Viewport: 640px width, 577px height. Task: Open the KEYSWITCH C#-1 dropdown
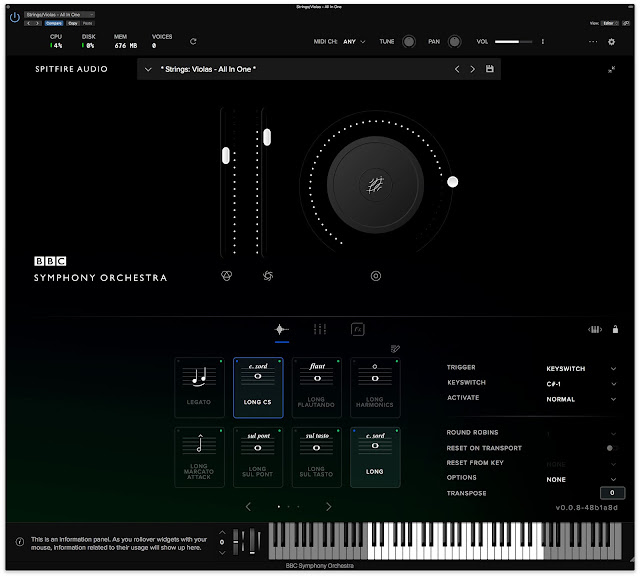[581, 384]
